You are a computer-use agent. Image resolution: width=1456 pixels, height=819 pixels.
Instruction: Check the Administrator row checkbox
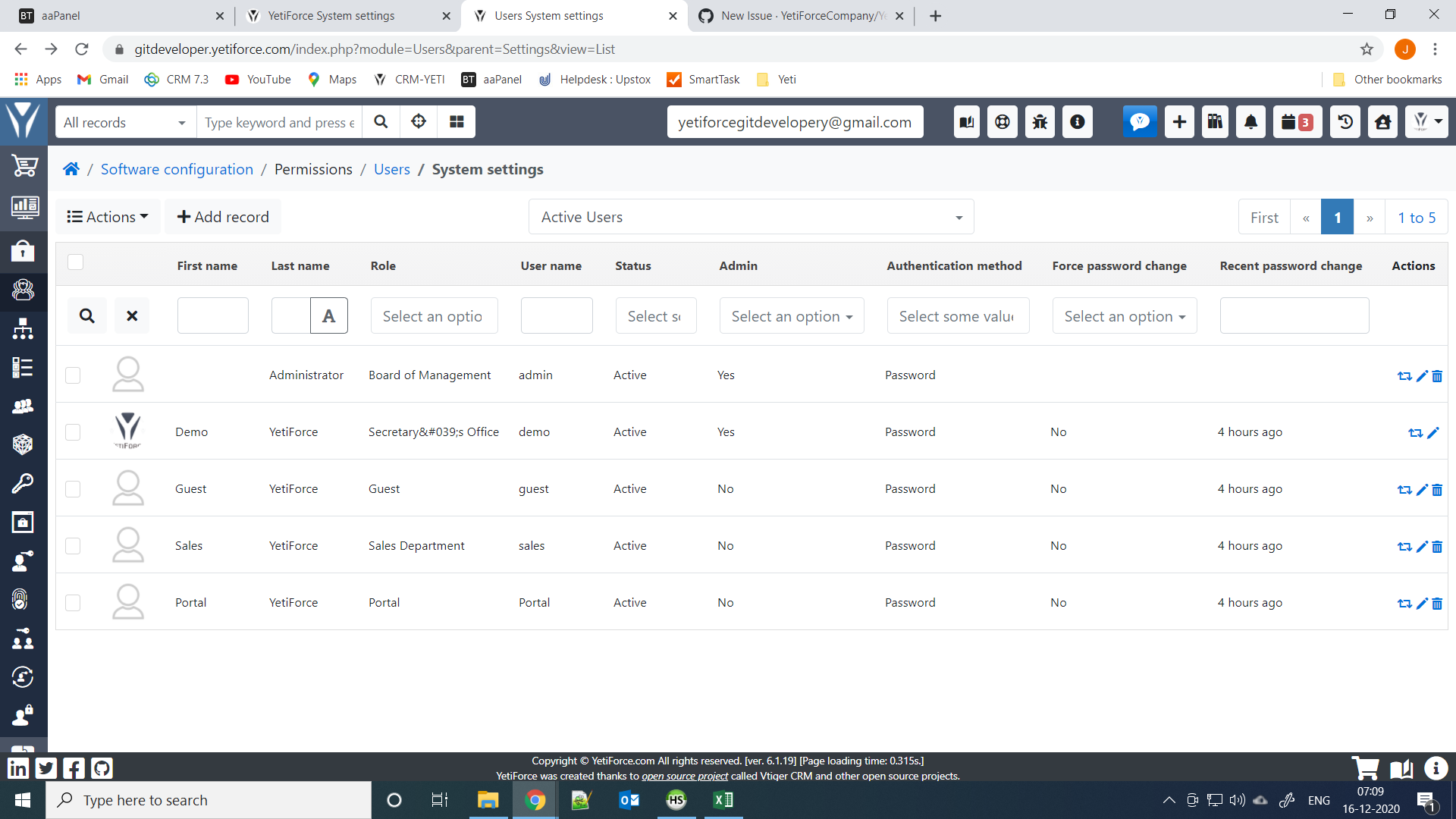click(x=73, y=375)
